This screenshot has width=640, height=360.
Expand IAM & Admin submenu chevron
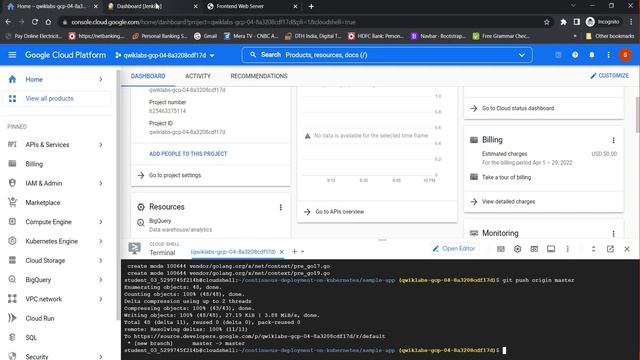[x=101, y=183]
